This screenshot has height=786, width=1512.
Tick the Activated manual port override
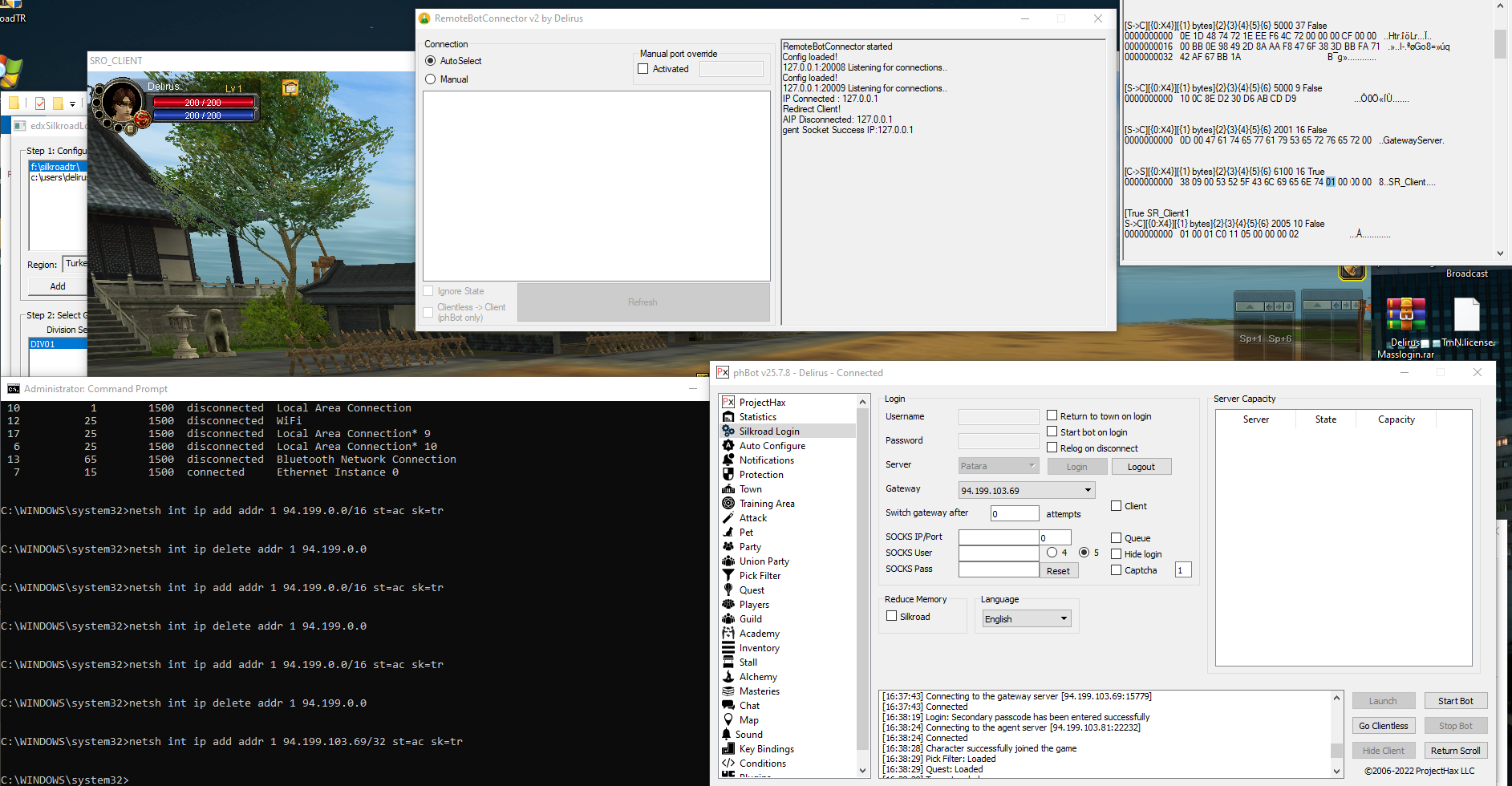(x=643, y=69)
